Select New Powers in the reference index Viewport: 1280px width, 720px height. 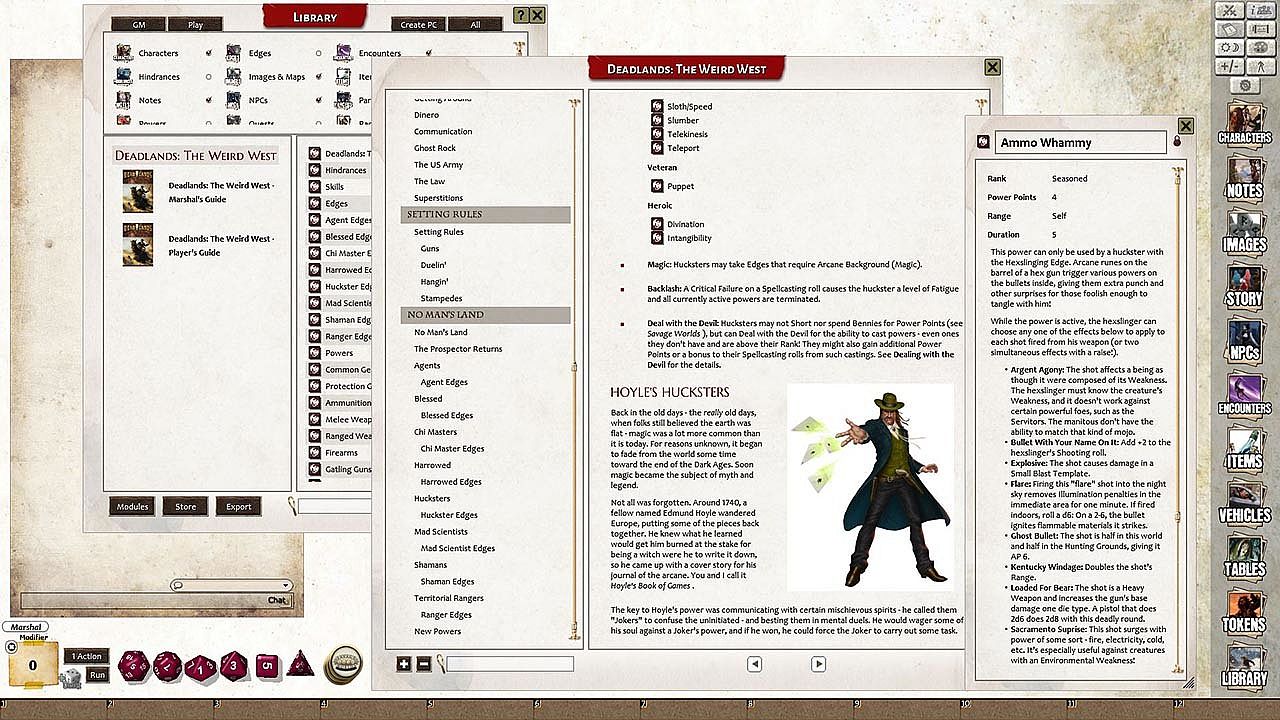point(438,631)
